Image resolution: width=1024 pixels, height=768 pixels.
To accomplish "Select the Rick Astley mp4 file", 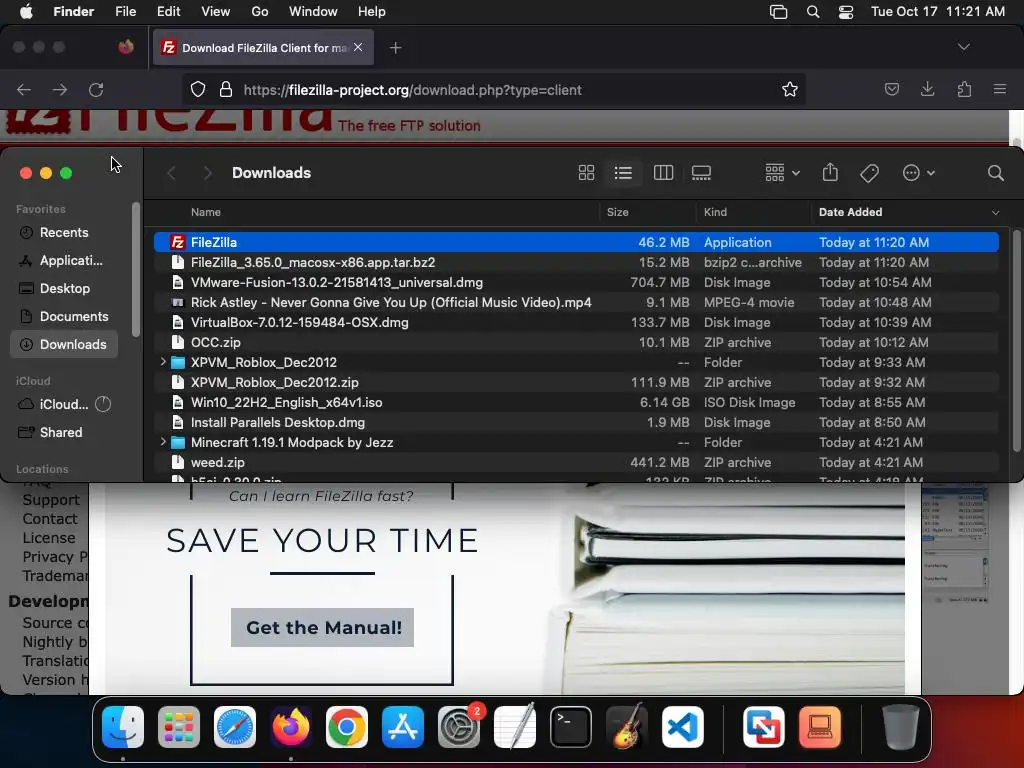I will [x=576, y=302].
